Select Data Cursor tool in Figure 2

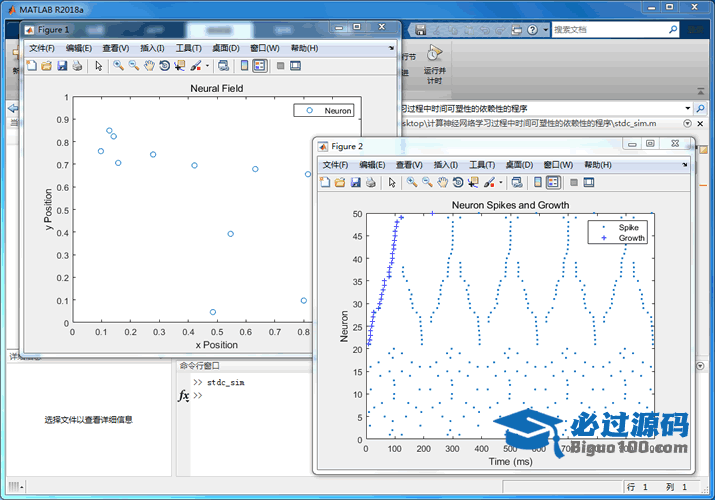coord(474,182)
